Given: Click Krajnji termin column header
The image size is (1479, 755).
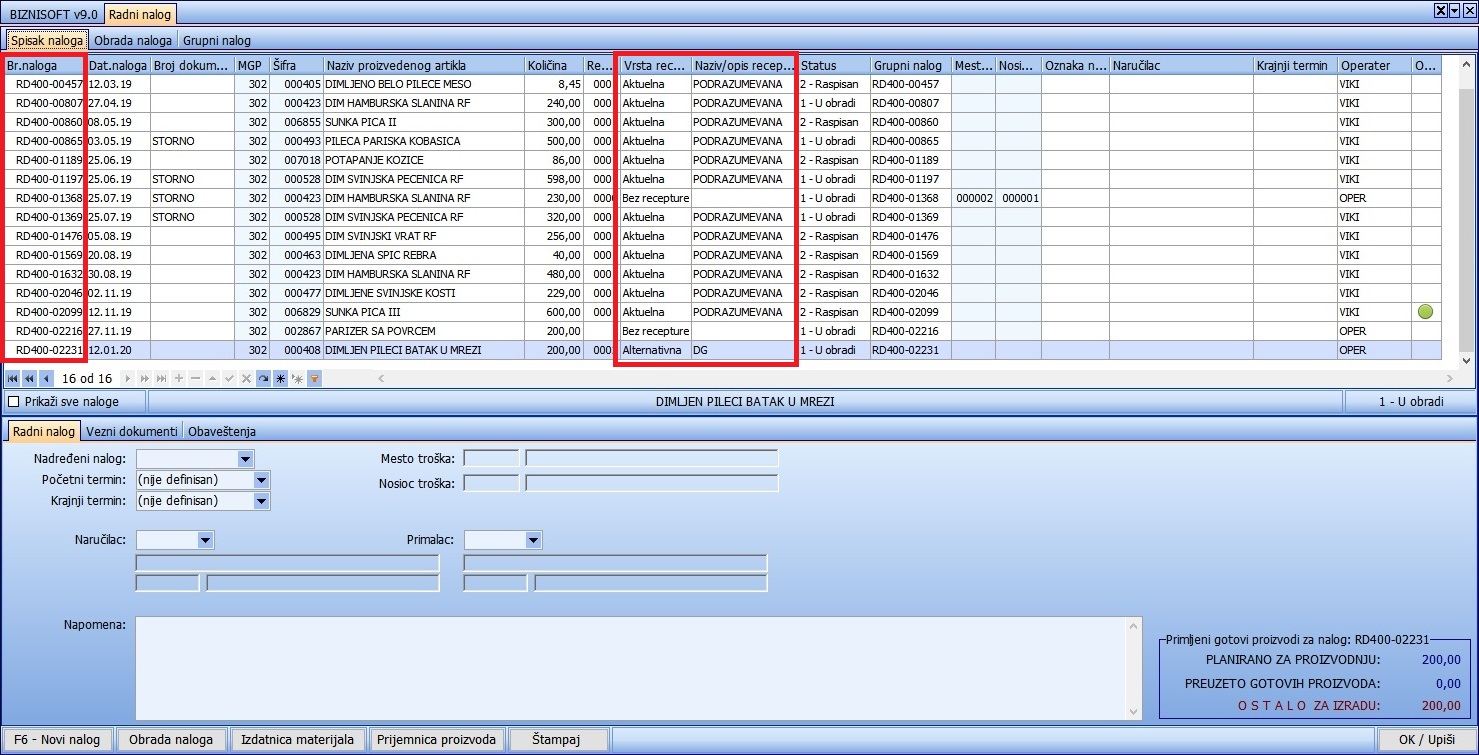Looking at the screenshot, I should (x=1295, y=65).
